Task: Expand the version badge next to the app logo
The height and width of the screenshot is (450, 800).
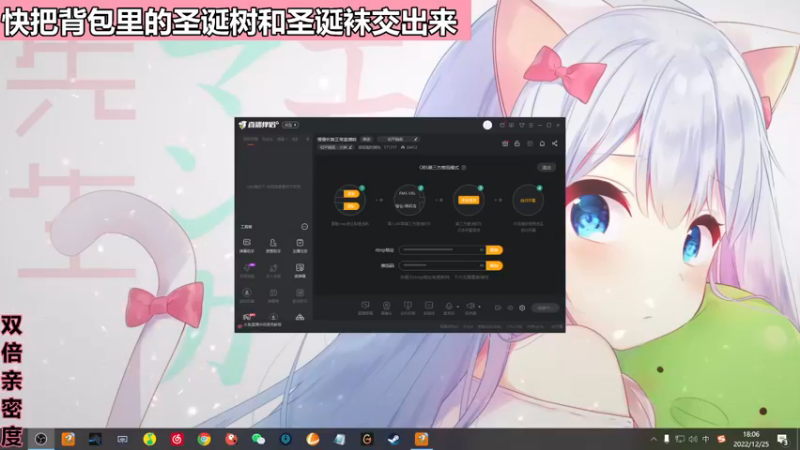Action: pyautogui.click(x=290, y=125)
